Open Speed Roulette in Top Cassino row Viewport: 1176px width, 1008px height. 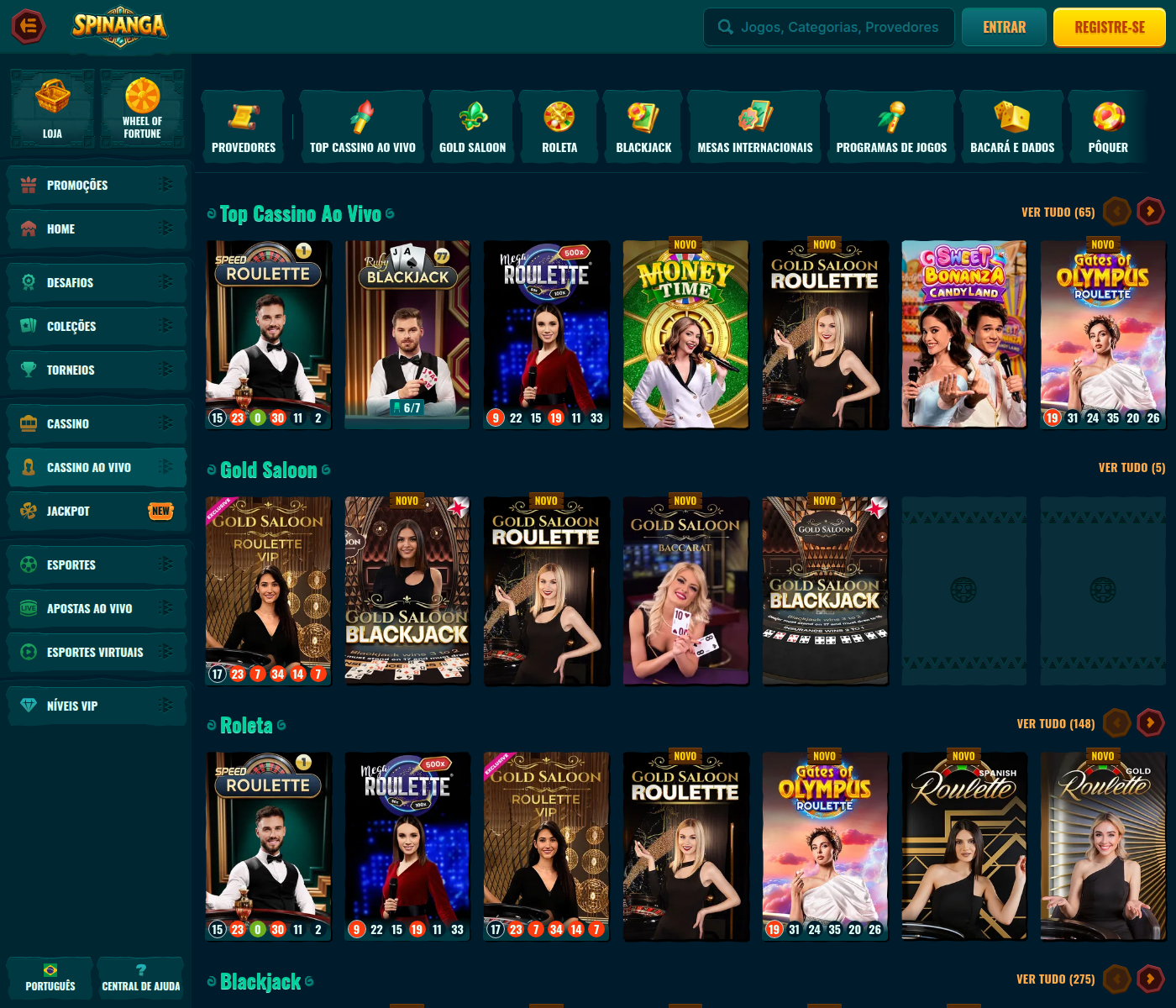tap(269, 335)
